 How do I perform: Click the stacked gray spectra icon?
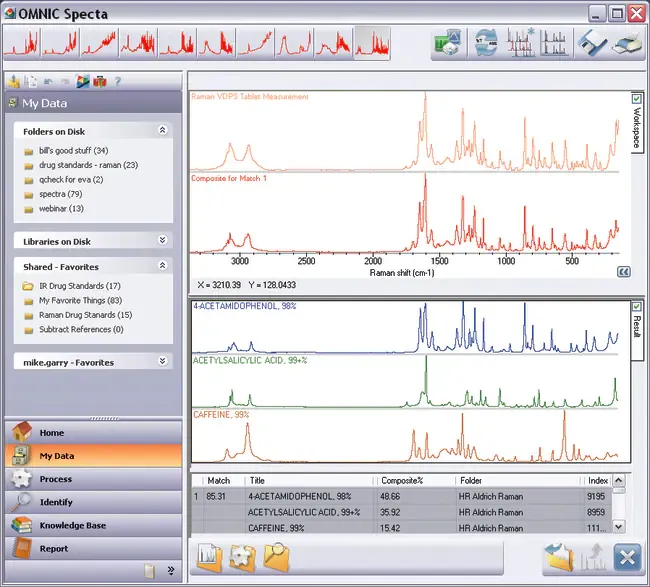pyautogui.click(x=555, y=44)
